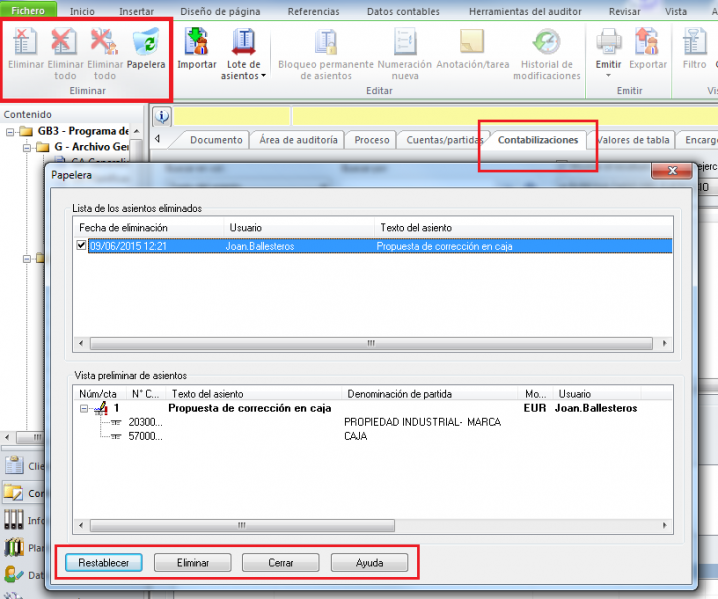The image size is (718, 599).
Task: Open the Filtro tool in ribbon
Action: [695, 47]
